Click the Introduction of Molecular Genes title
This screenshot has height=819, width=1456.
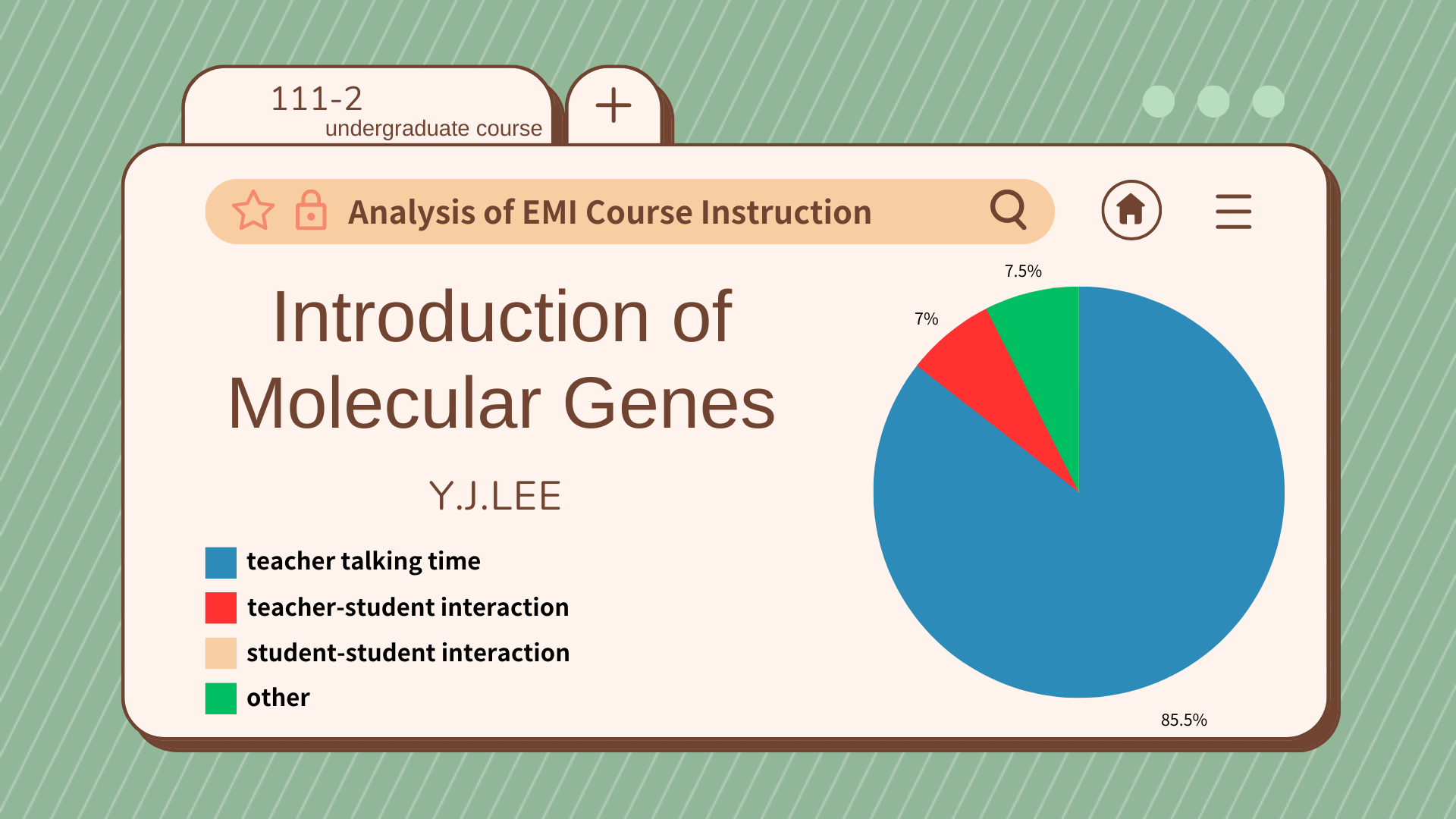tap(501, 359)
